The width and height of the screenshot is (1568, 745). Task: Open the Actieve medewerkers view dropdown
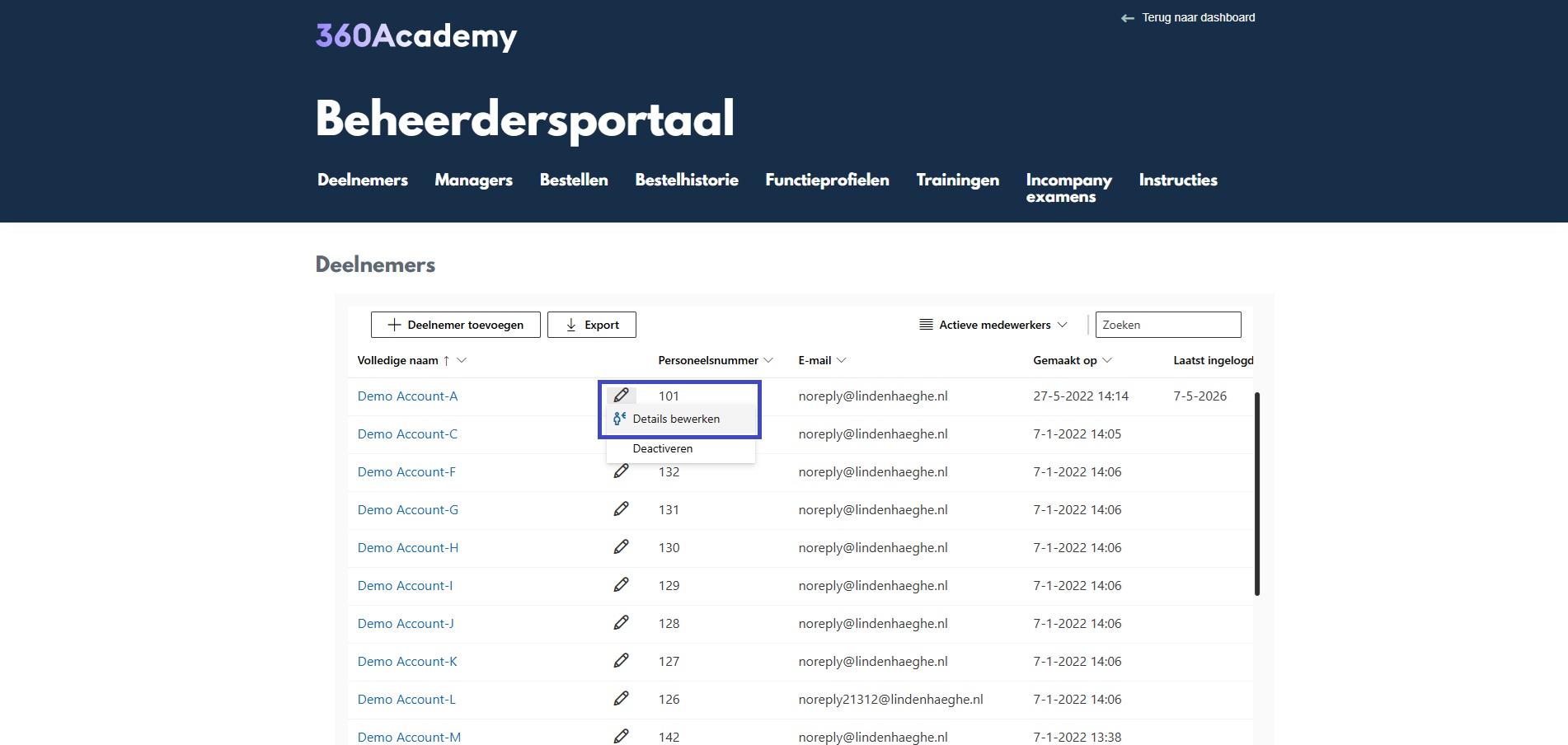click(993, 325)
